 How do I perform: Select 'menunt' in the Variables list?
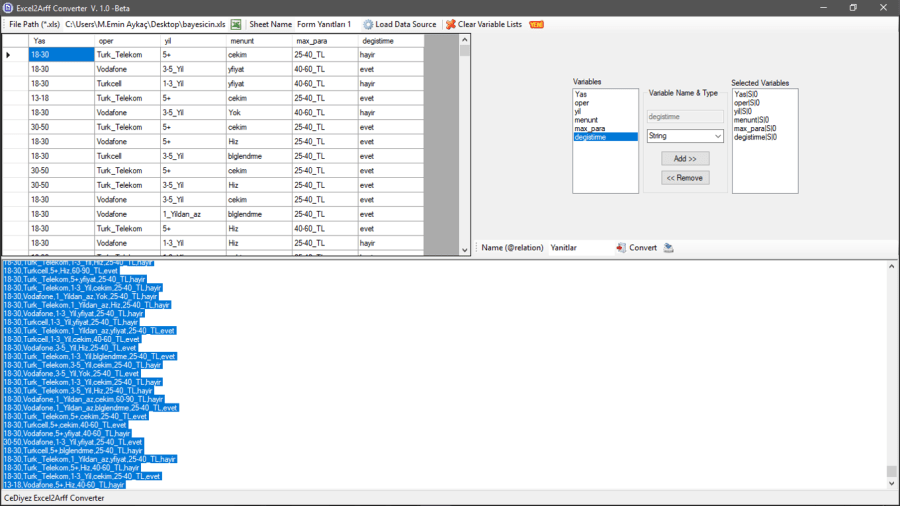[587, 120]
